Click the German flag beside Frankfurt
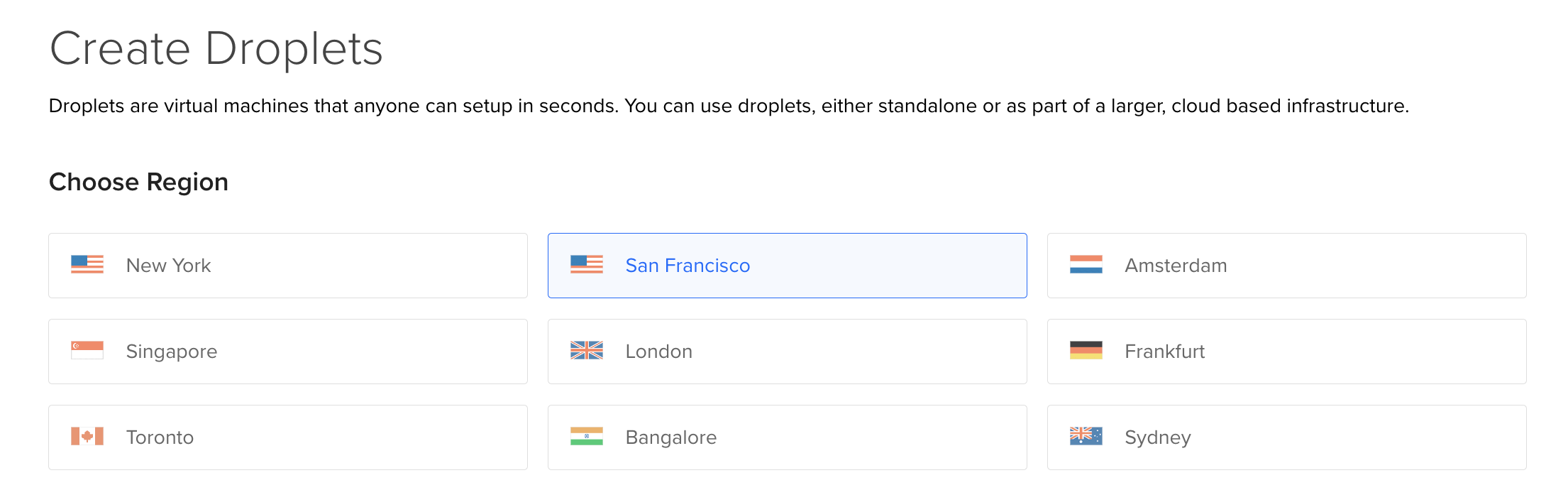Screen dimensions: 1568x490 pos(1086,351)
